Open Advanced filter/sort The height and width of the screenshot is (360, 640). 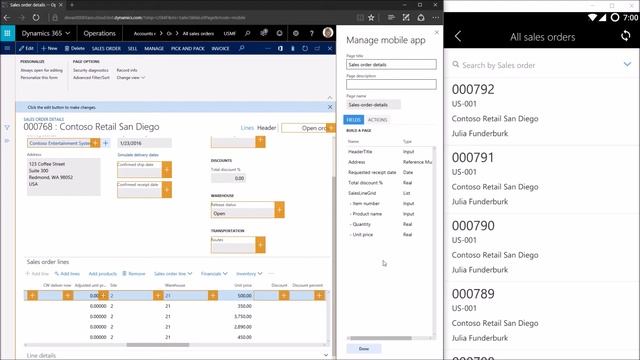tap(91, 78)
